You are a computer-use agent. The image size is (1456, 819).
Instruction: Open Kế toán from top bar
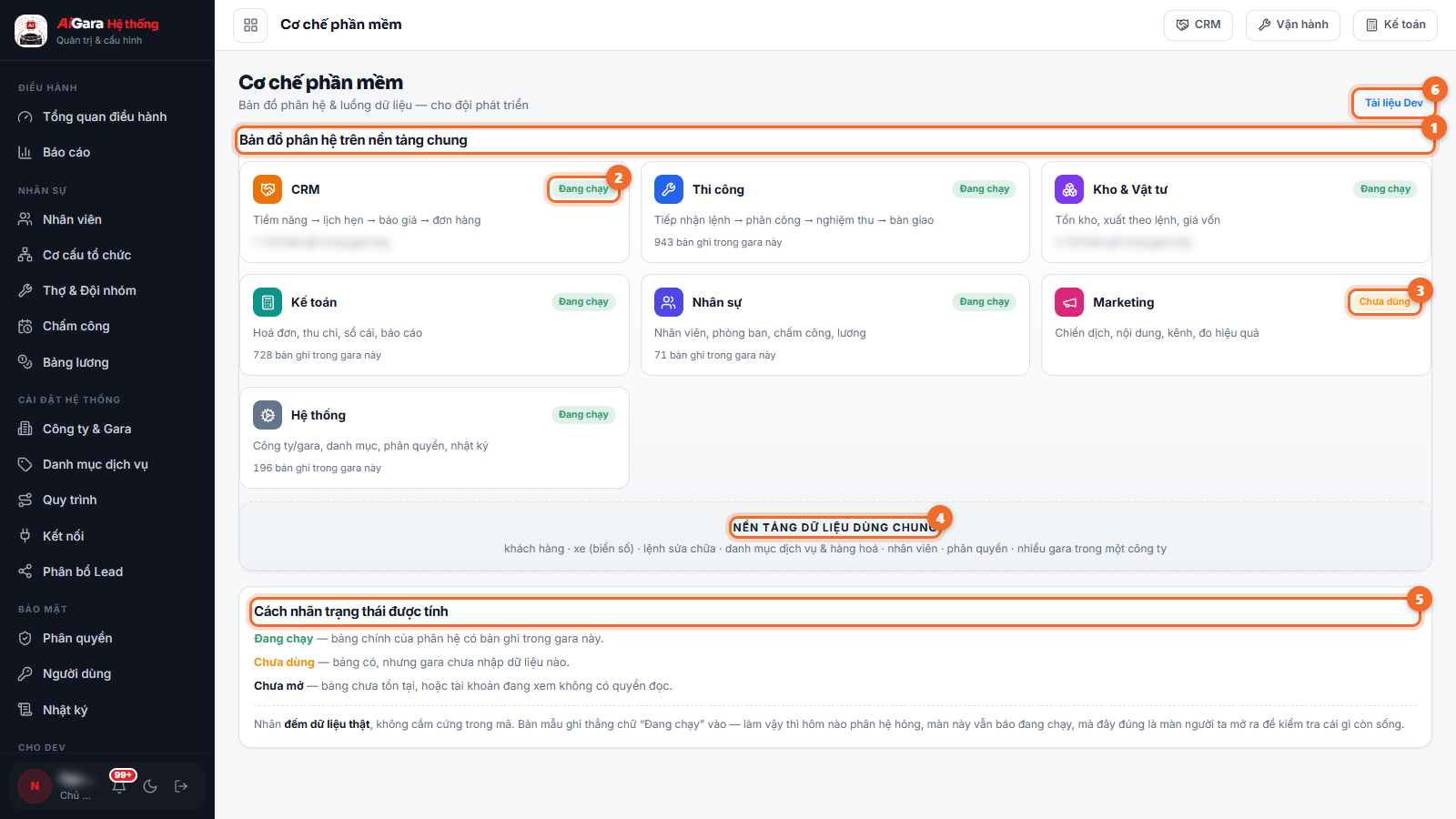[x=1395, y=25]
